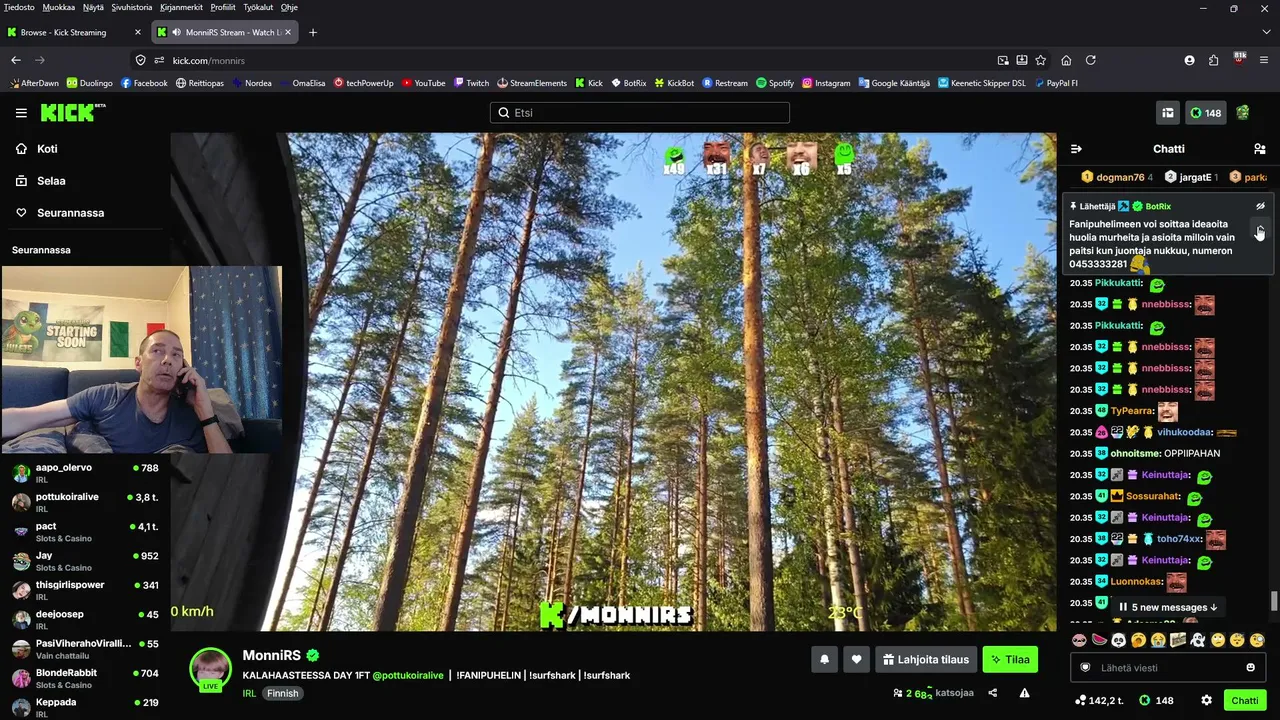1280x720 pixels.
Task: Share the stream via the share icon
Action: click(993, 693)
